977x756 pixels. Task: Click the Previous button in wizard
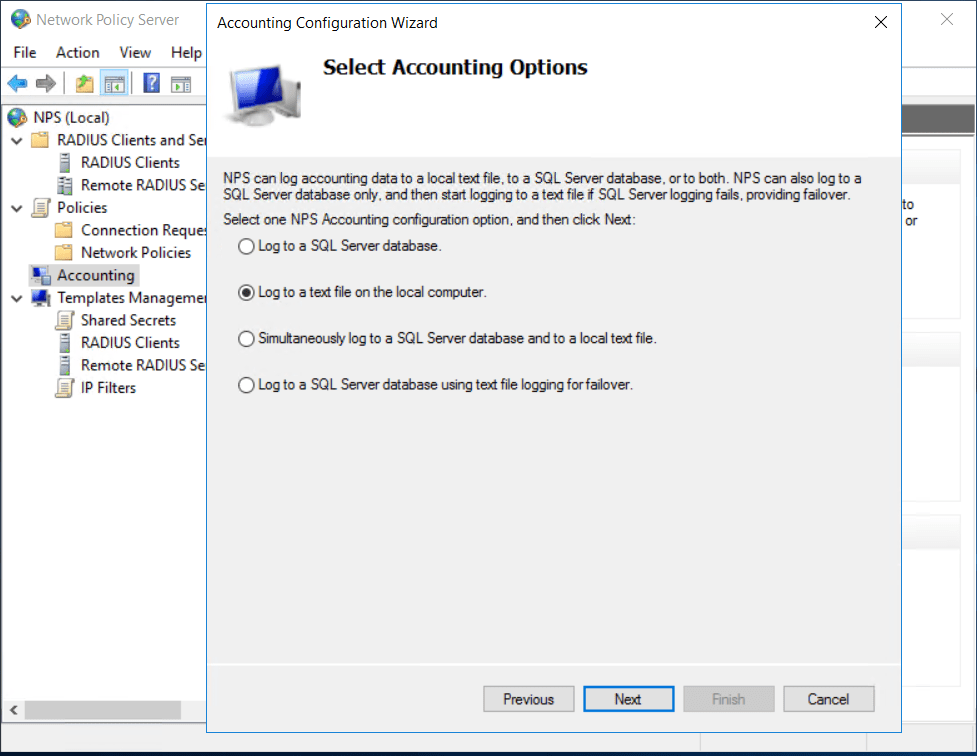coord(528,699)
